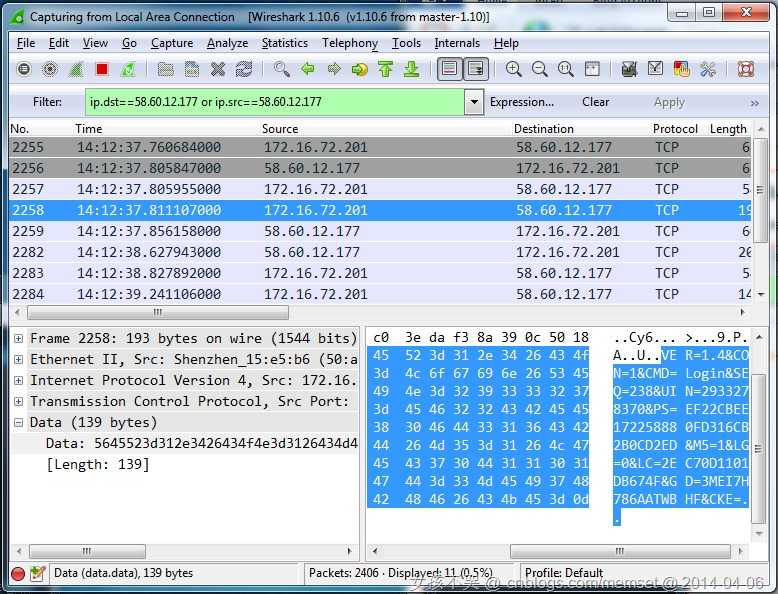The width and height of the screenshot is (778, 594).
Task: Start a new live capture
Action: point(76,69)
